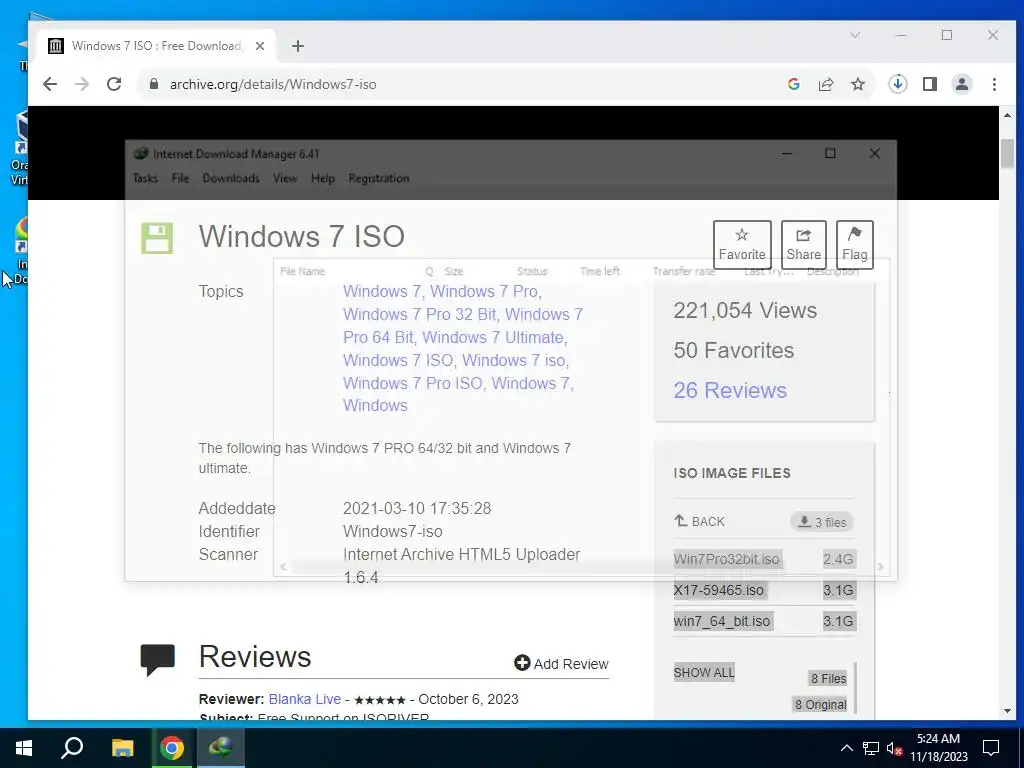Viewport: 1024px width, 768px height.
Task: Switch to Internet Download Manager on taskbar
Action: coord(221,748)
